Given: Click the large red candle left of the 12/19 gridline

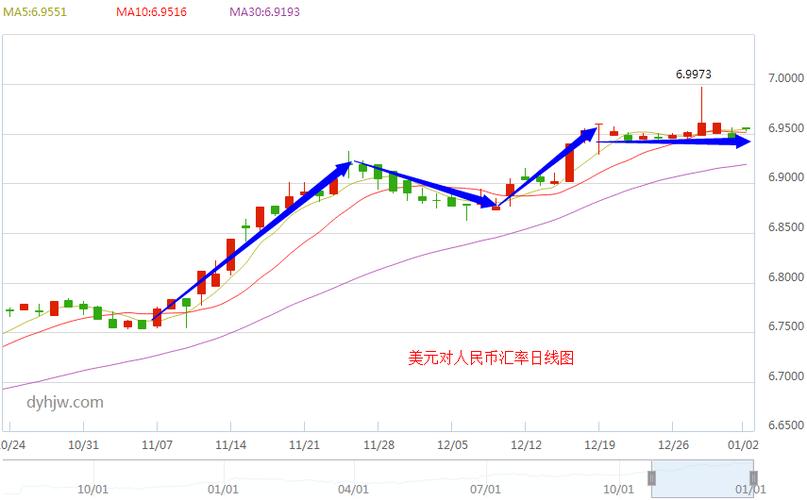Looking at the screenshot, I should click(569, 162).
